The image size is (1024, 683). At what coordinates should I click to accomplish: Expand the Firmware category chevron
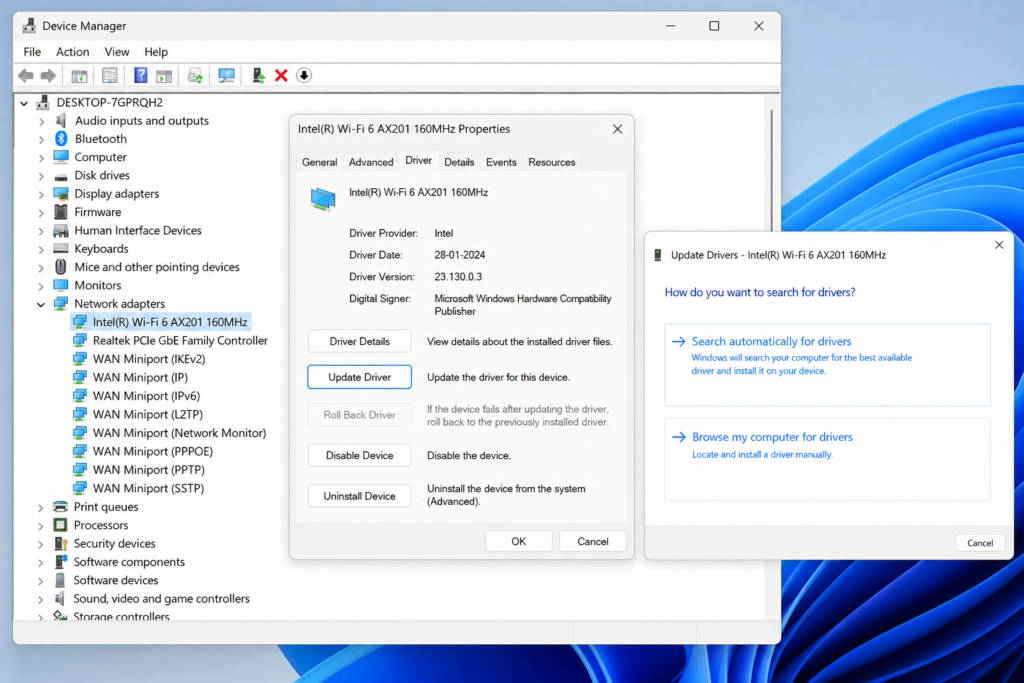[41, 212]
